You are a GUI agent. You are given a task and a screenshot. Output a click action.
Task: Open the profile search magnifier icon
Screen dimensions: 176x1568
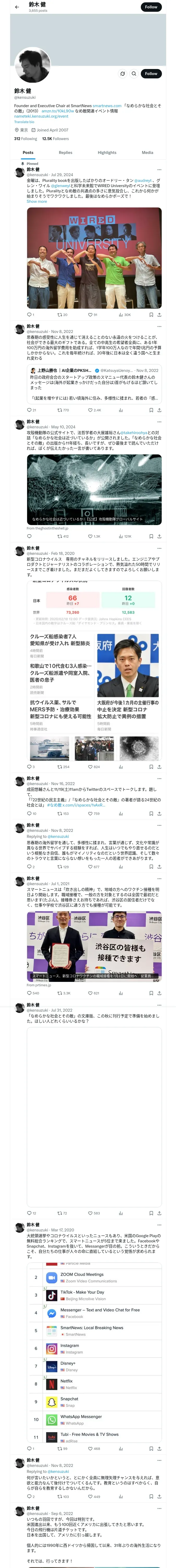(x=134, y=74)
